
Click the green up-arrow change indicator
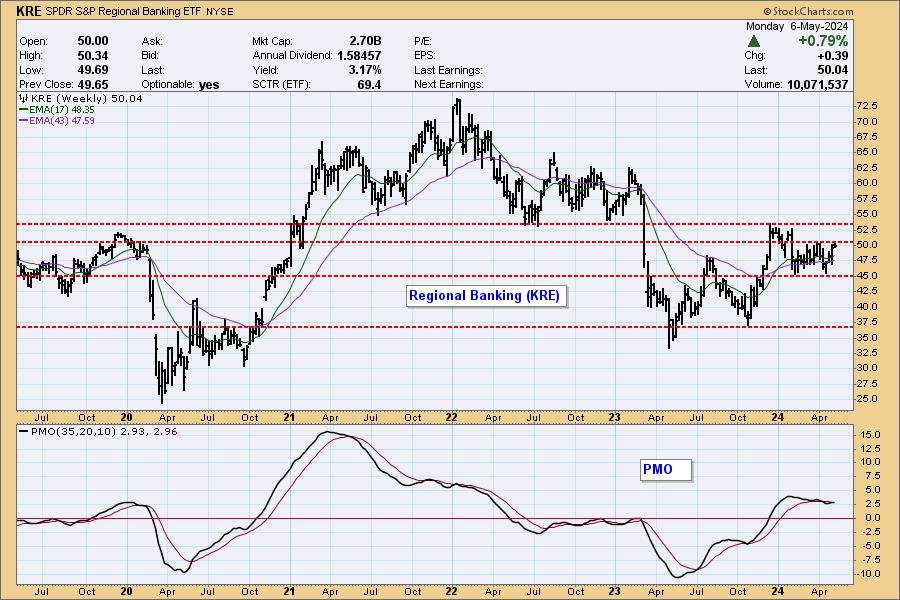[754, 41]
